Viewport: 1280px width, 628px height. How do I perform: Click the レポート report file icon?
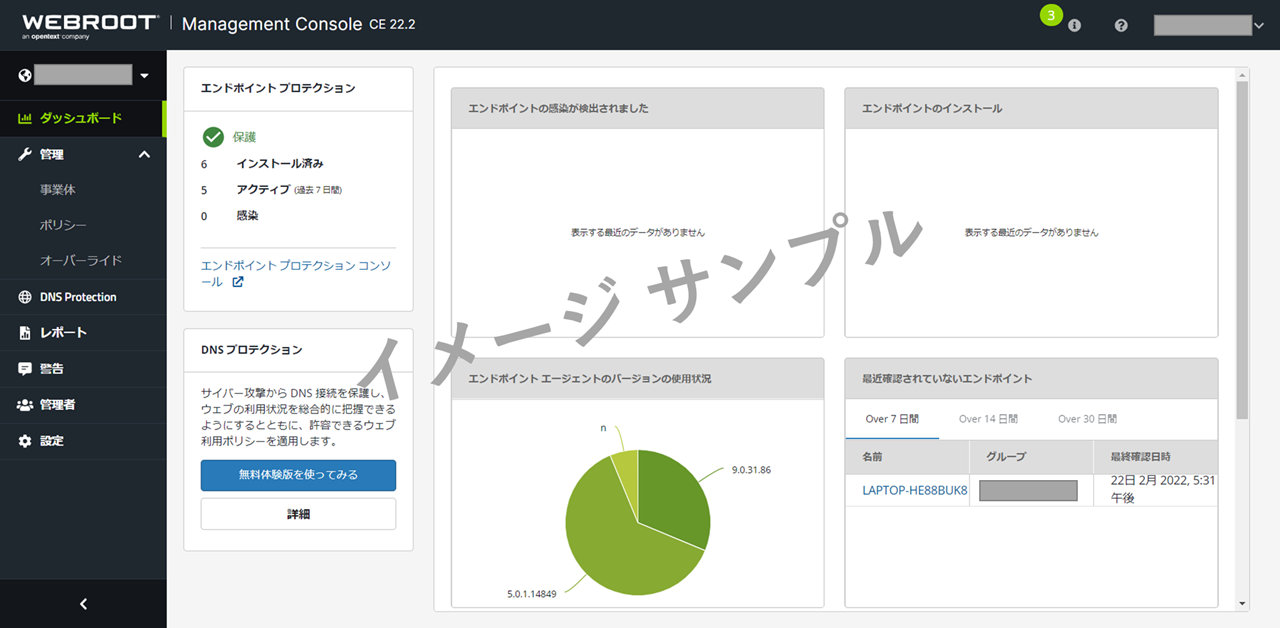[25, 333]
